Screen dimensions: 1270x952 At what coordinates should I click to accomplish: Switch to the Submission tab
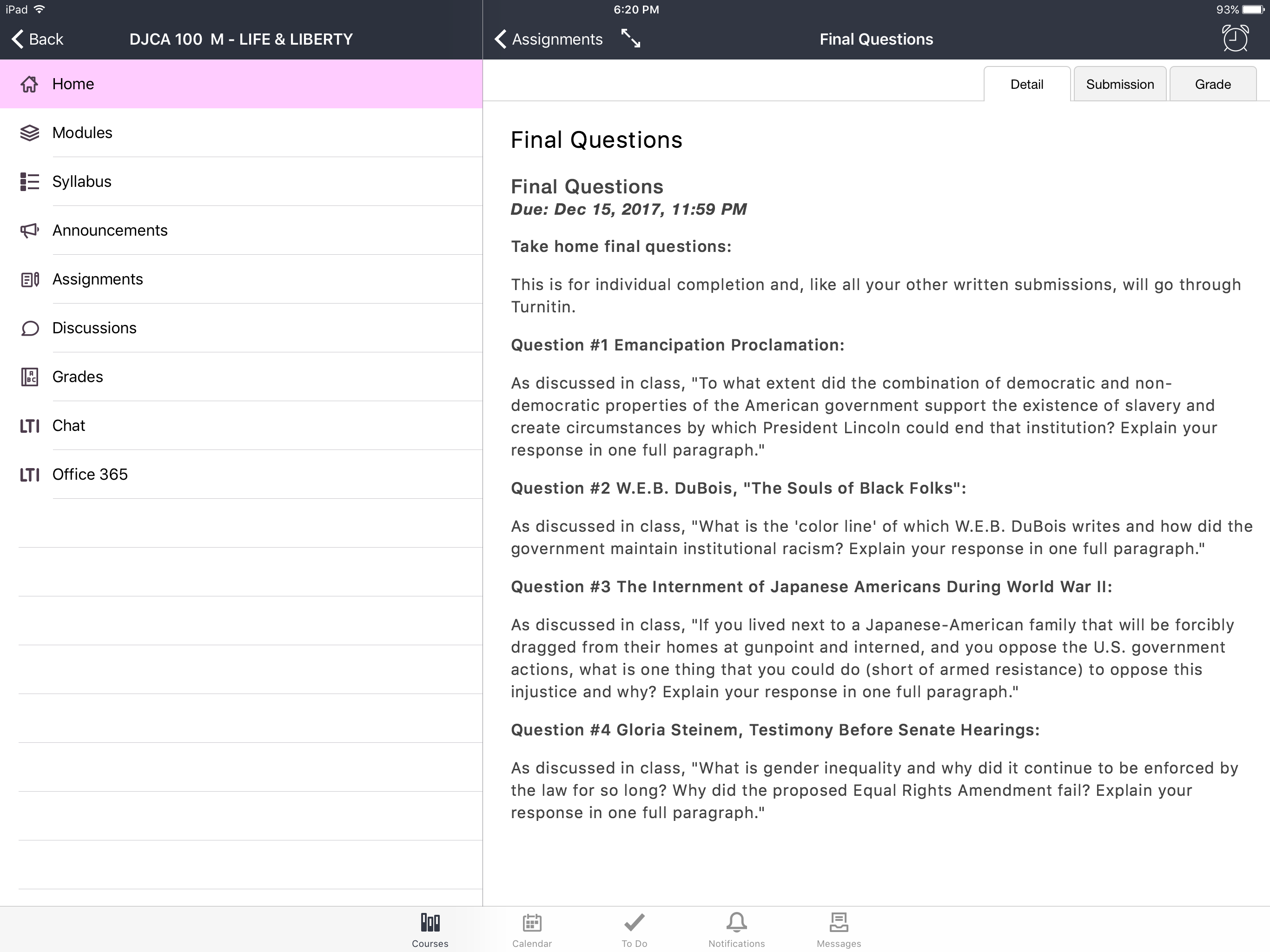tap(1119, 85)
